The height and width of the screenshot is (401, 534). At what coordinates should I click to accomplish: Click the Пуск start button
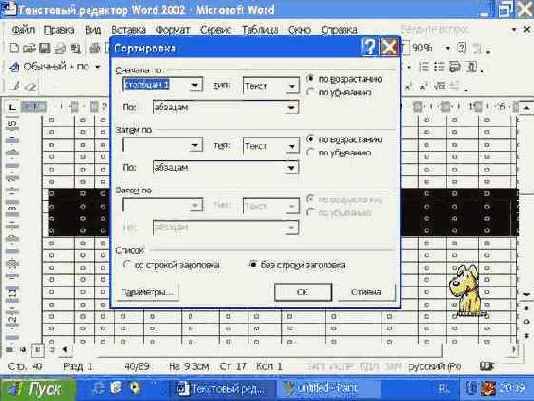(38, 389)
